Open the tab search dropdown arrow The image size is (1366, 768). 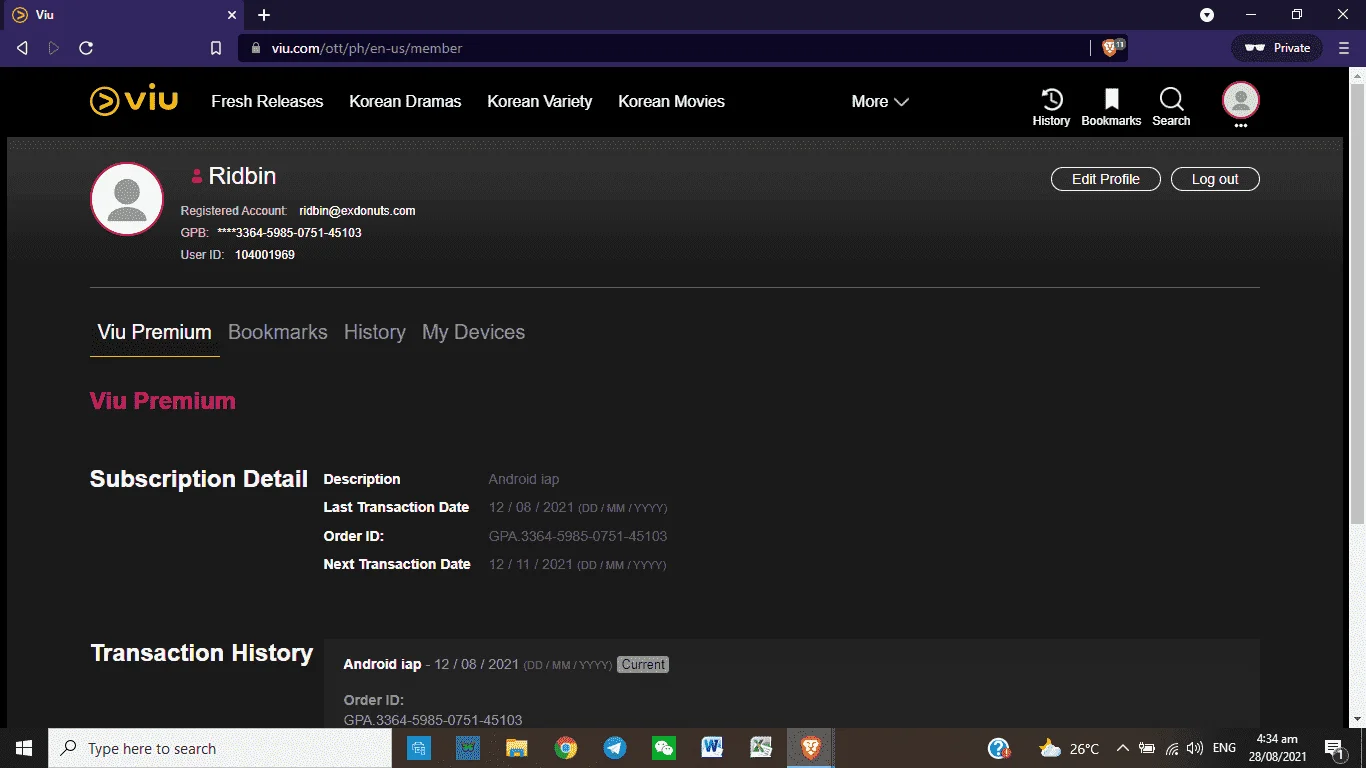click(1207, 15)
